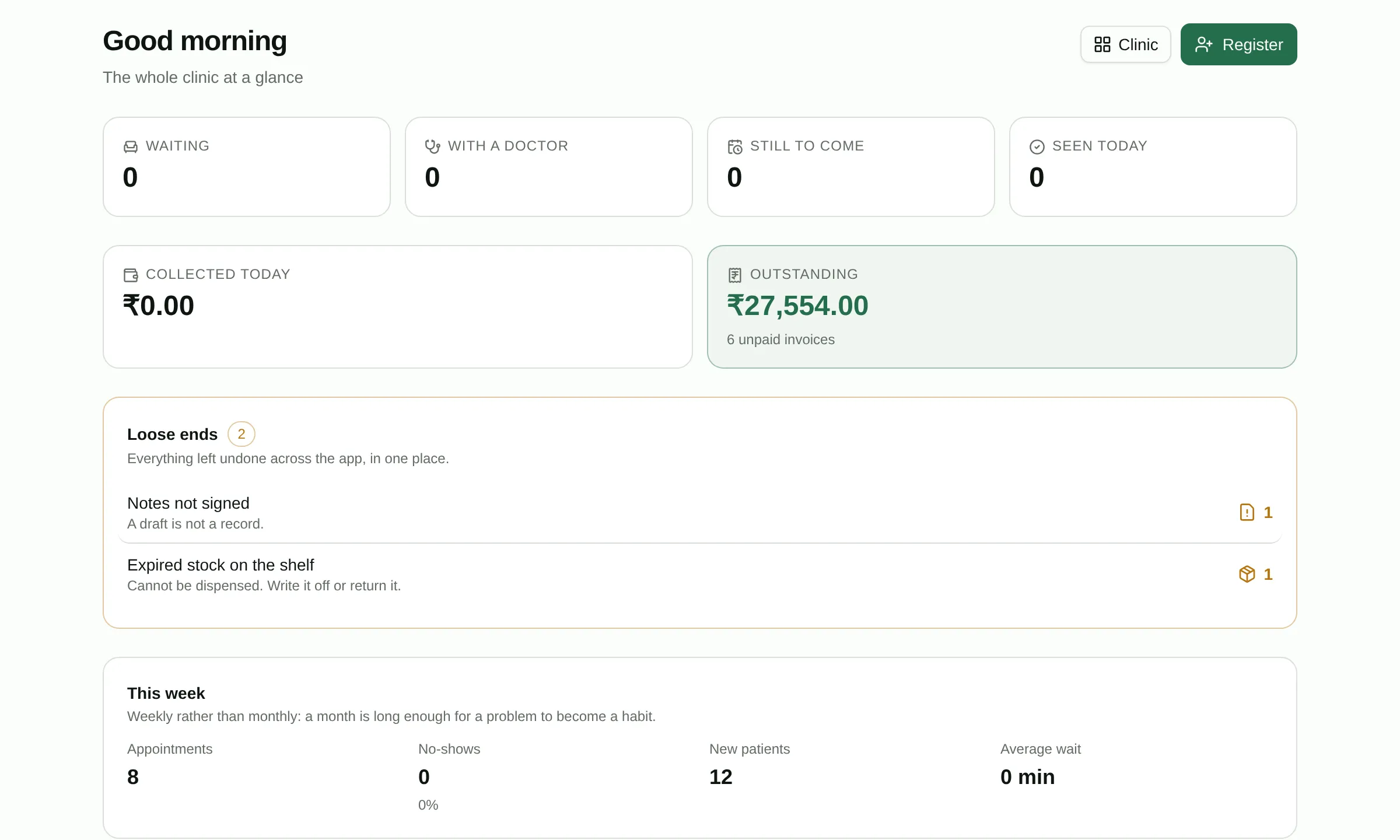Image resolution: width=1400 pixels, height=840 pixels.
Task: Click the sofa icon beside WAITING
Action: click(131, 146)
